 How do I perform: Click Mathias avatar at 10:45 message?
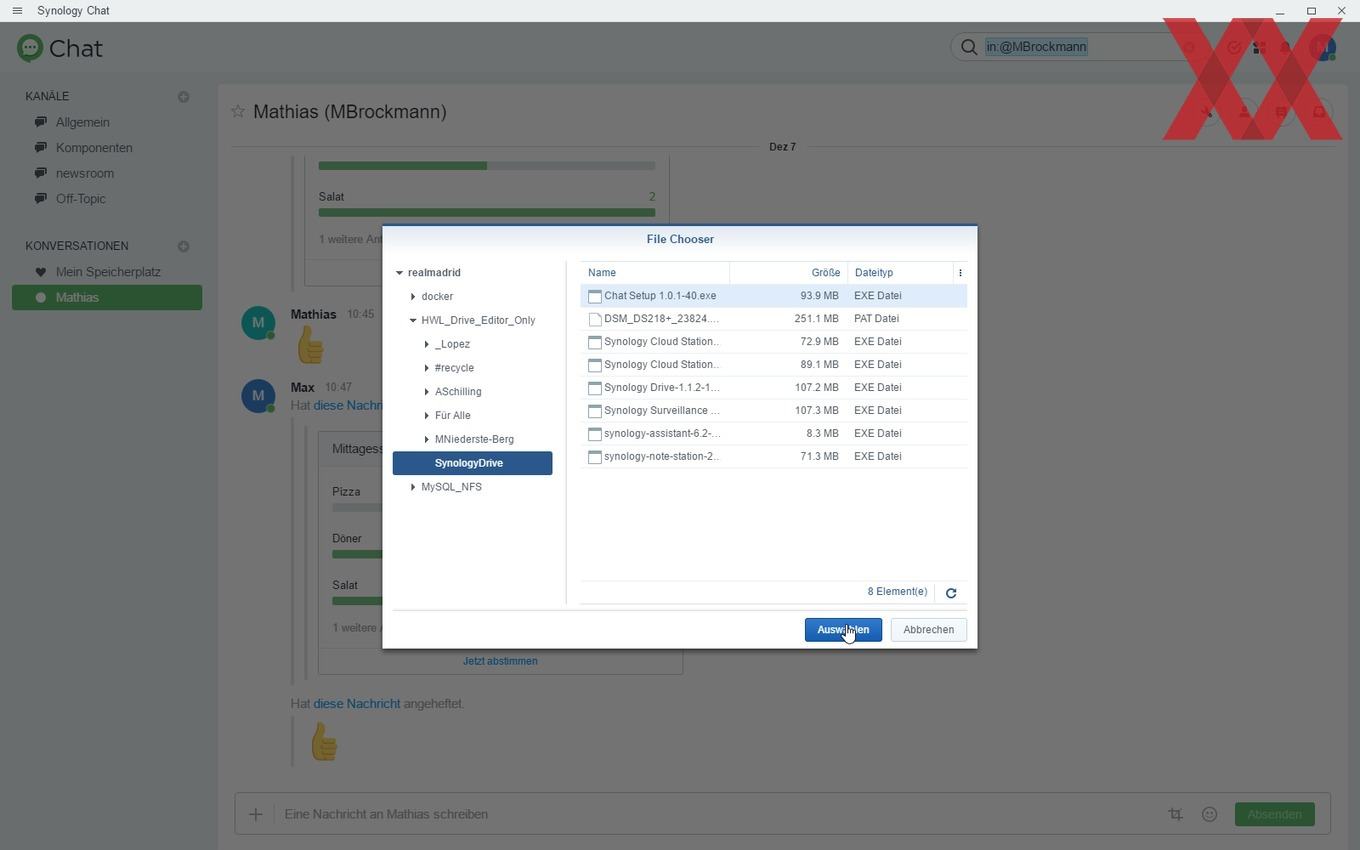258,323
